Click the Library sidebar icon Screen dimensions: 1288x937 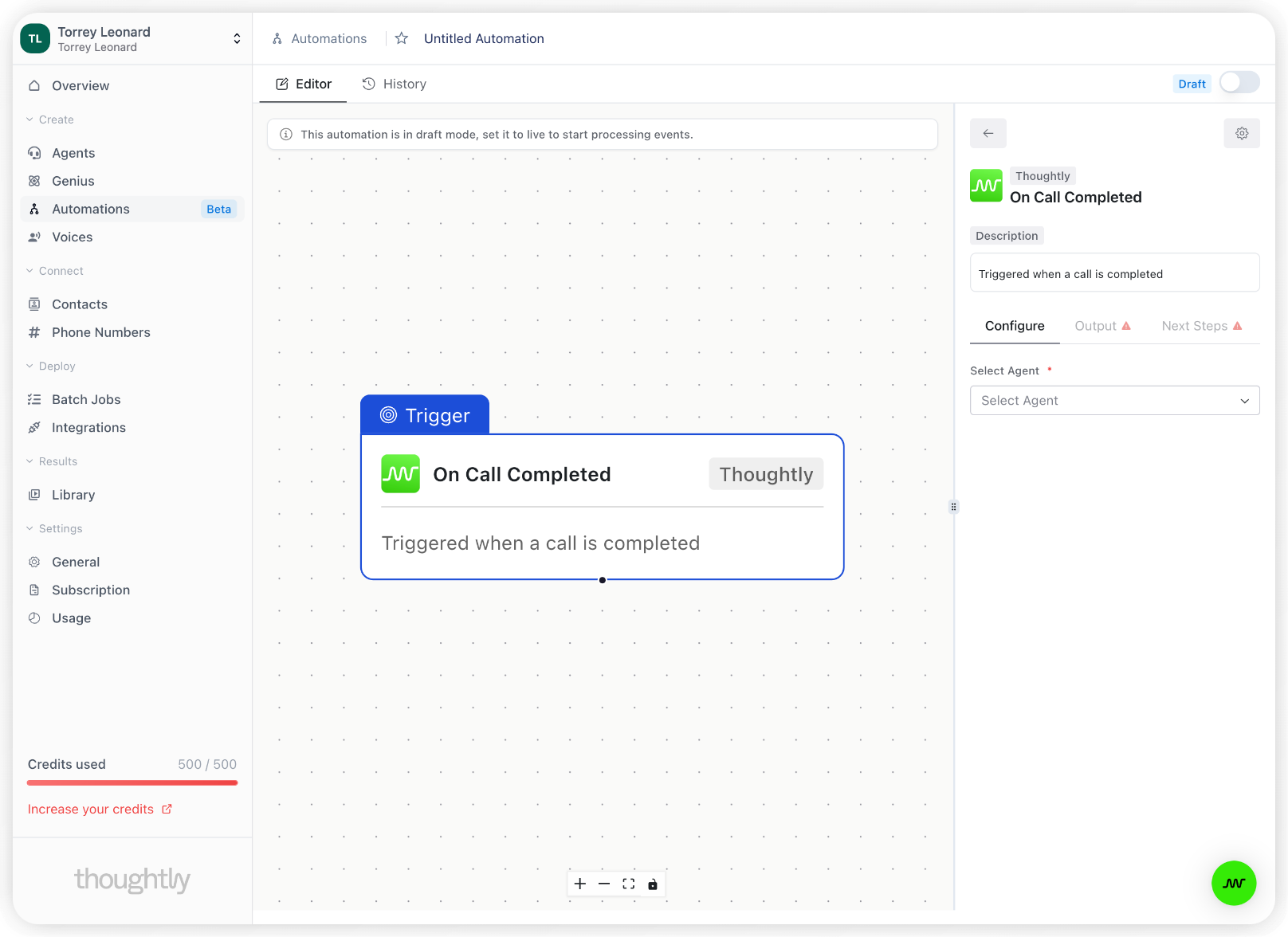(34, 495)
